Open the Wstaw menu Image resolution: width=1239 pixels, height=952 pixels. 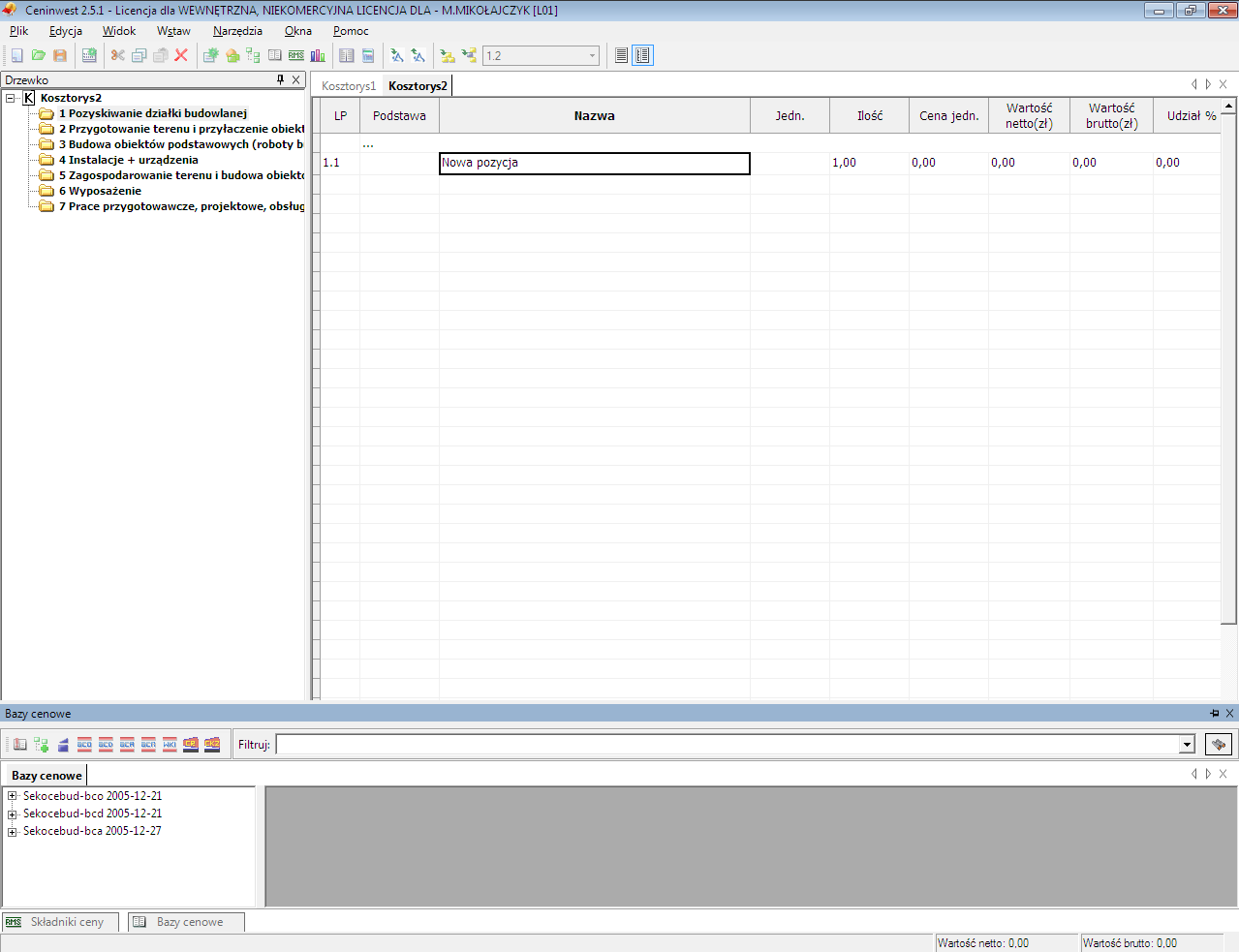(x=173, y=31)
